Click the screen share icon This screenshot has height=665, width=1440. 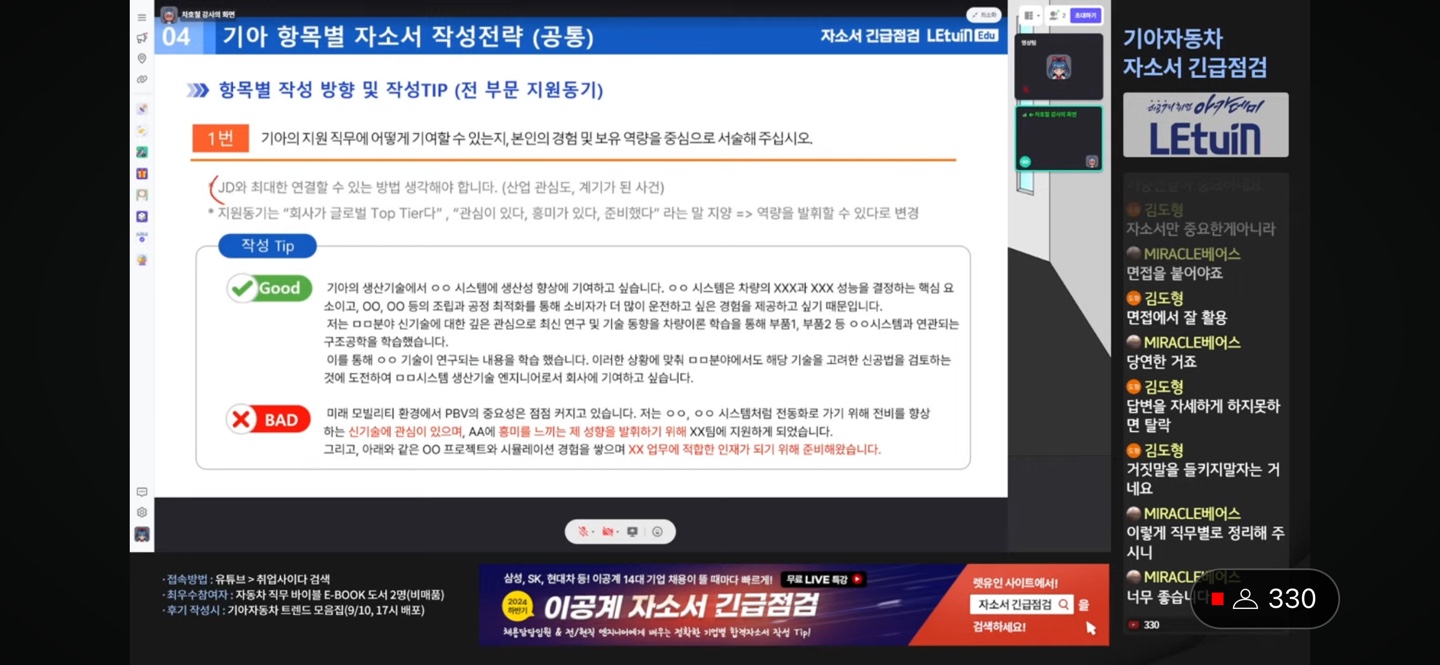(632, 532)
